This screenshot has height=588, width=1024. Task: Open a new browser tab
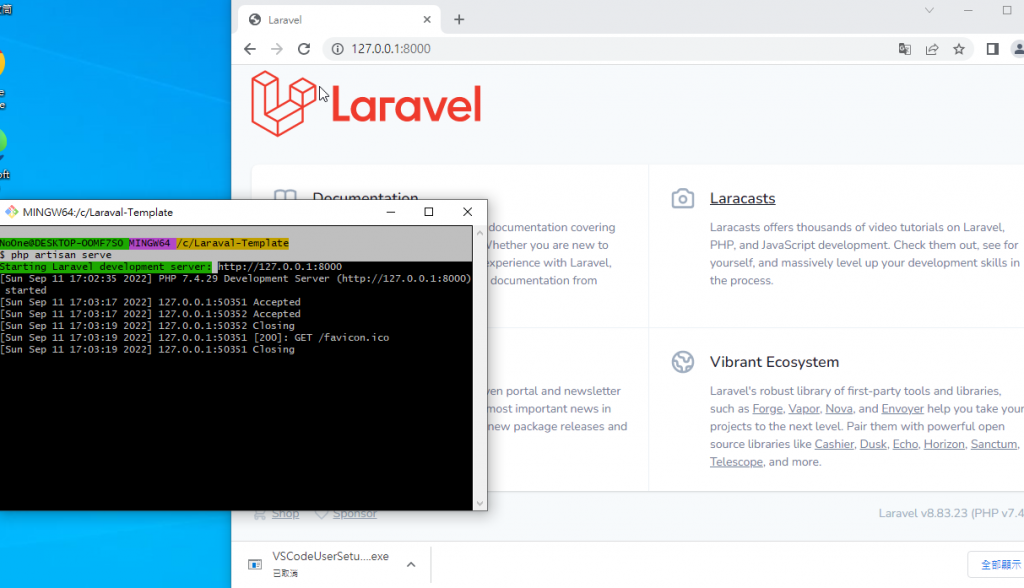pos(459,20)
